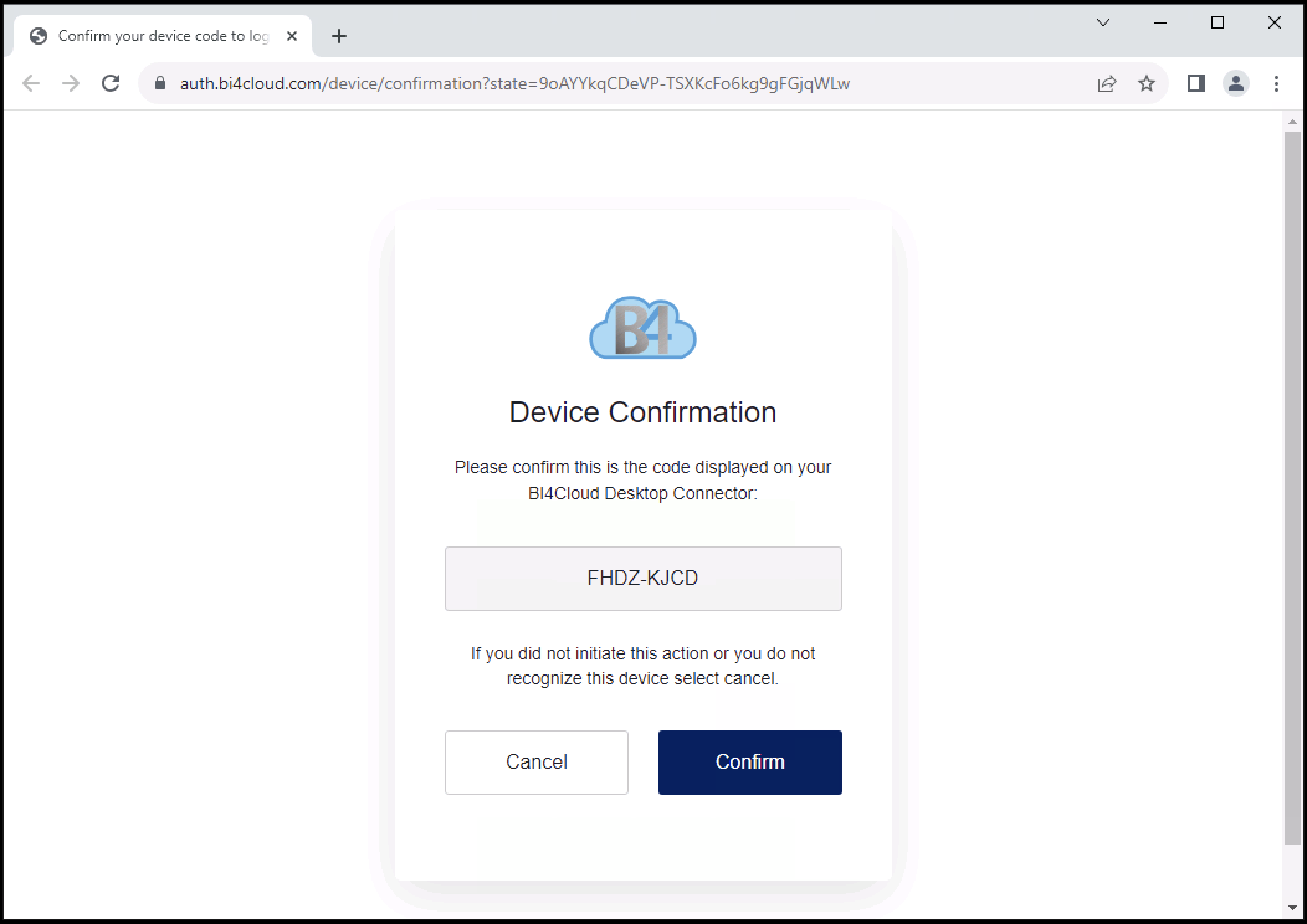This screenshot has height=924, width=1307.
Task: Minimize the browser window
Action: point(1160,23)
